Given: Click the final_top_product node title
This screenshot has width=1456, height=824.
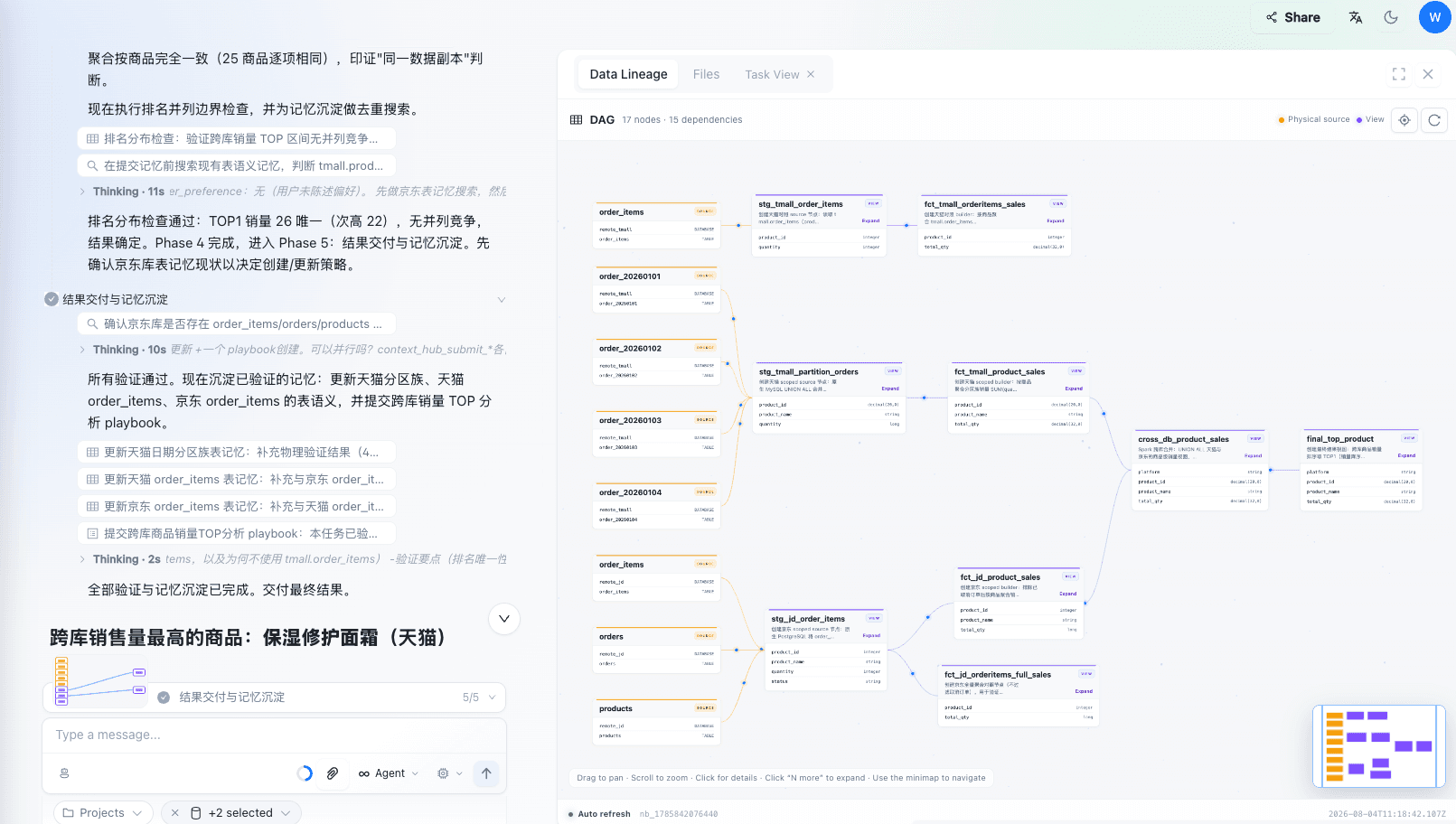Looking at the screenshot, I should (x=1339, y=439).
